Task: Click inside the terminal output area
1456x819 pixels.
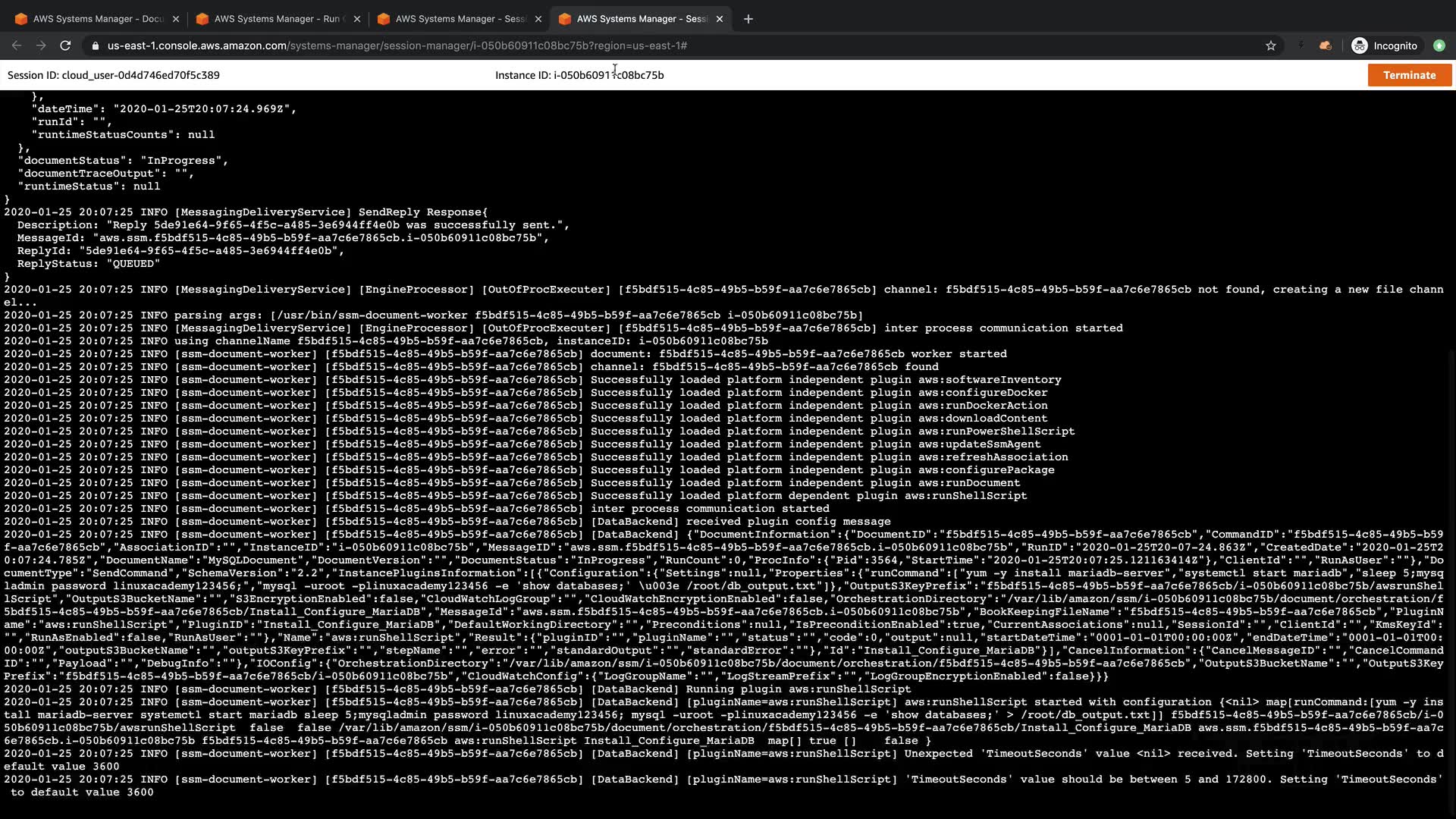Action: [x=728, y=455]
